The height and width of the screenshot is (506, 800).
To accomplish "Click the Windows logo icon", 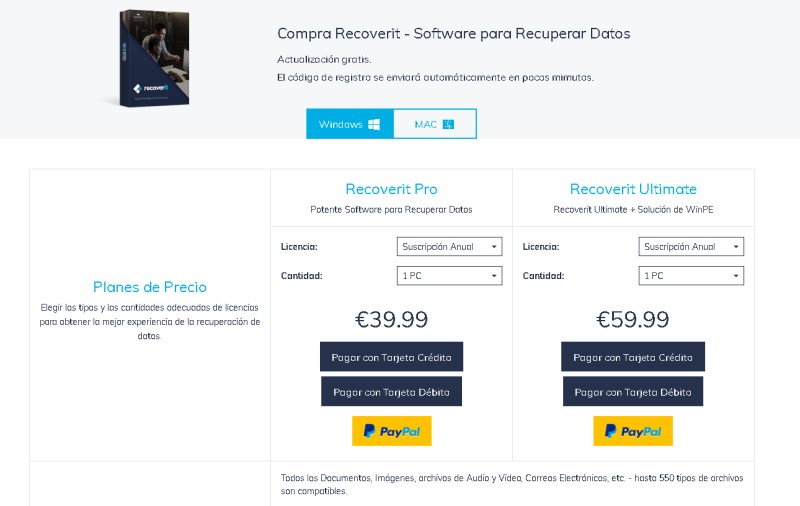I will [374, 124].
